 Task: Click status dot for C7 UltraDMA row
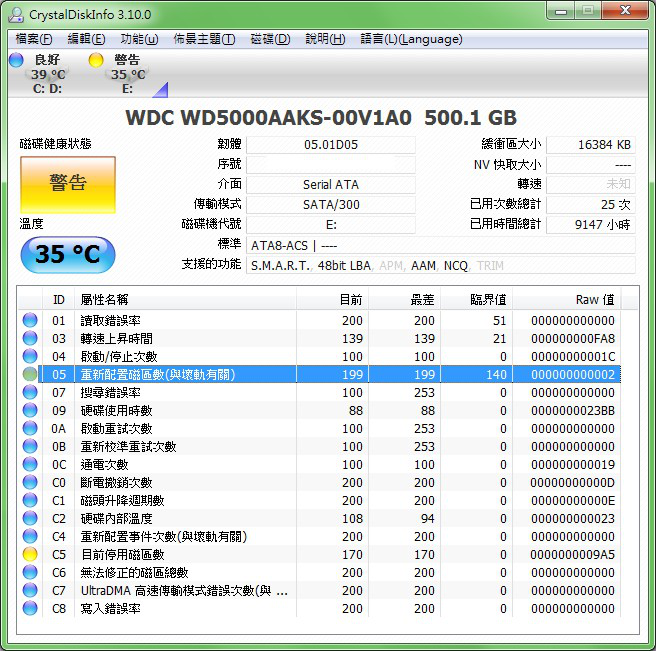tap(30, 590)
